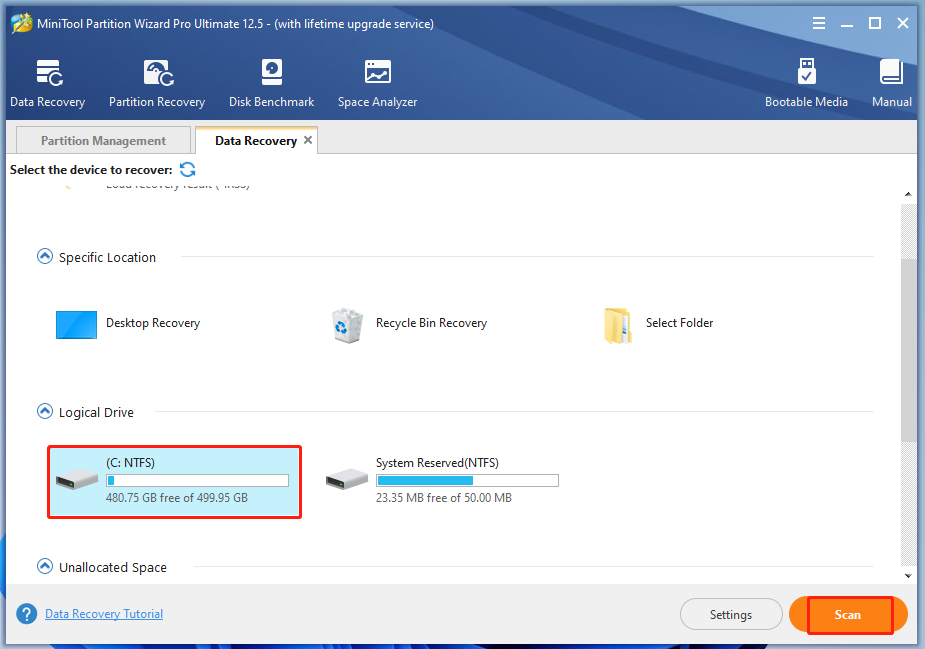
Task: Select the C: NTFS drive icon
Action: 77,479
